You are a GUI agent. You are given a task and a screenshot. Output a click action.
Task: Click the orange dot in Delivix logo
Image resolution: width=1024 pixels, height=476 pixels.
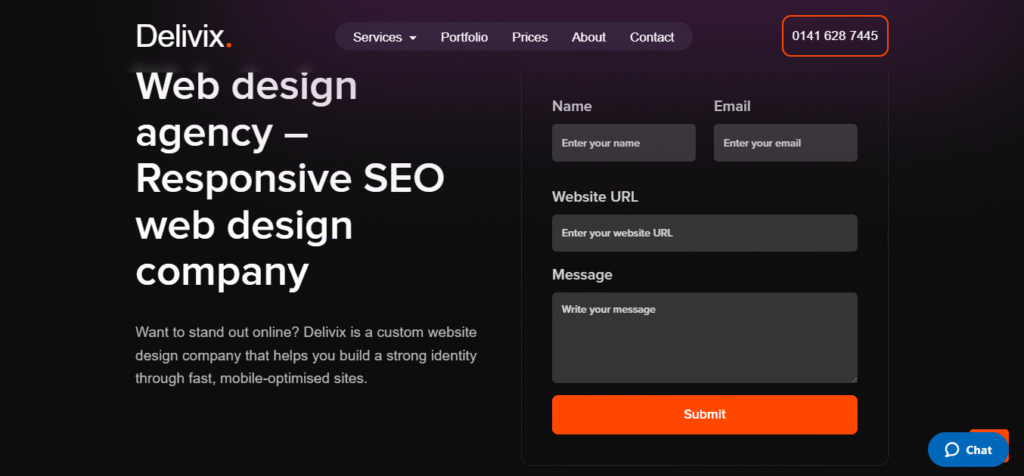click(x=229, y=45)
